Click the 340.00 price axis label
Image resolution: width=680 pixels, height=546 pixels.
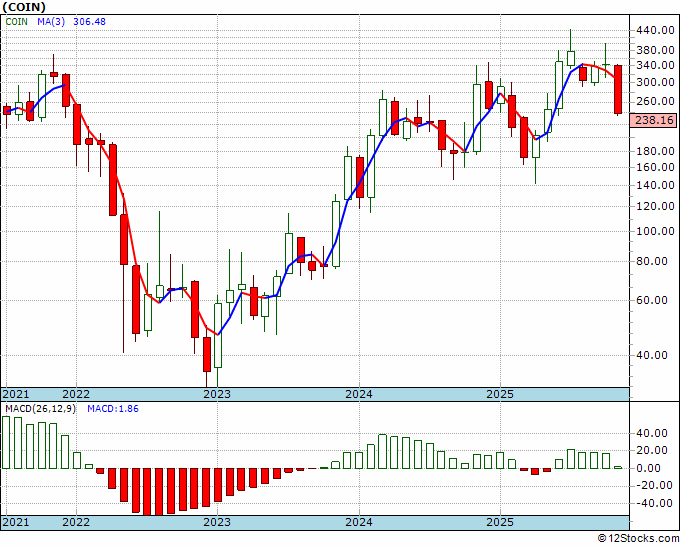[655, 65]
